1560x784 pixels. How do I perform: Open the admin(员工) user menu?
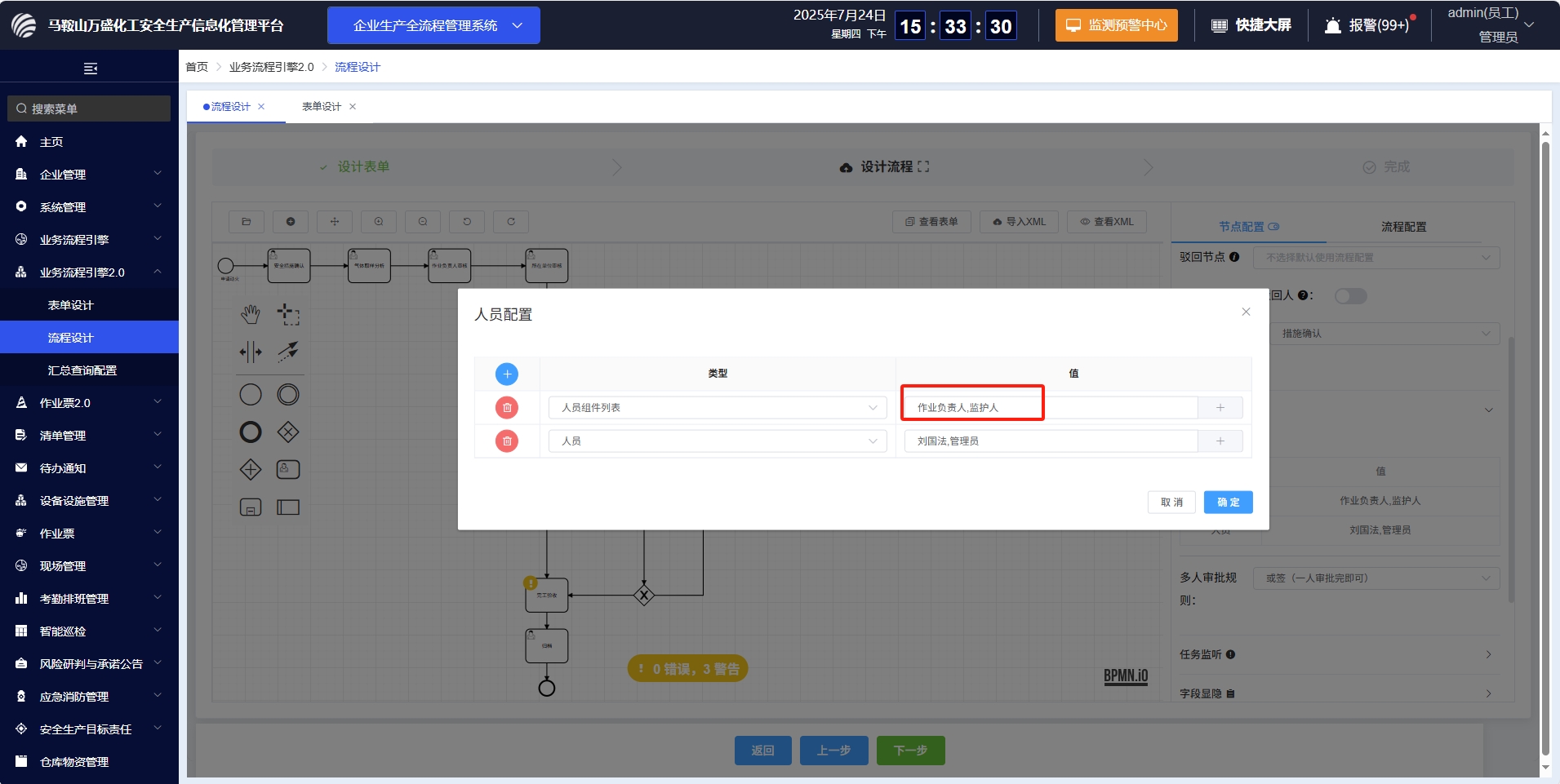pyautogui.click(x=1490, y=25)
